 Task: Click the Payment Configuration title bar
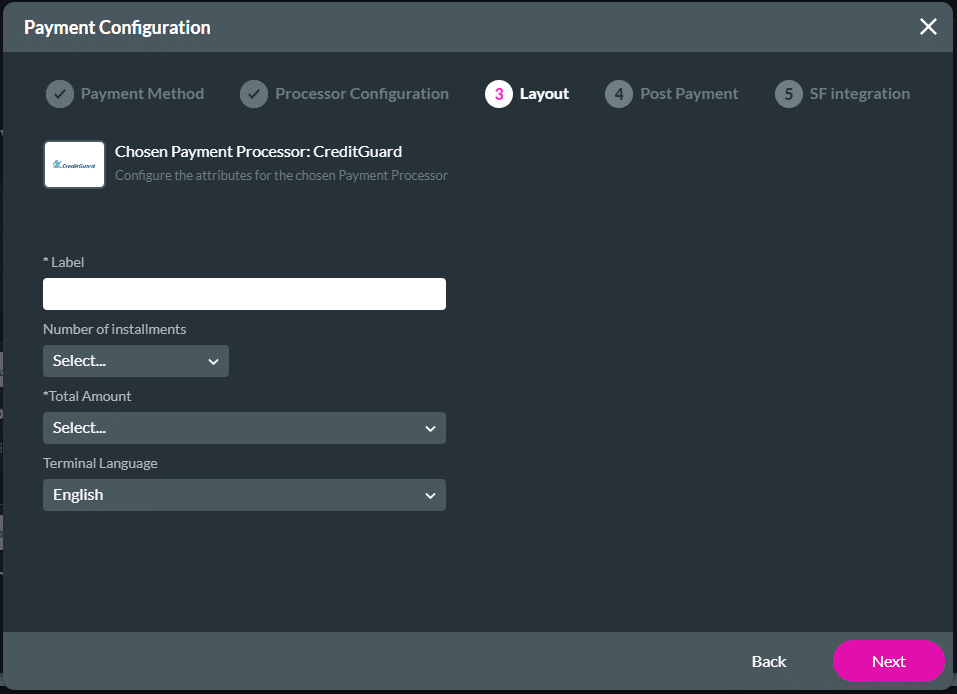(x=117, y=27)
